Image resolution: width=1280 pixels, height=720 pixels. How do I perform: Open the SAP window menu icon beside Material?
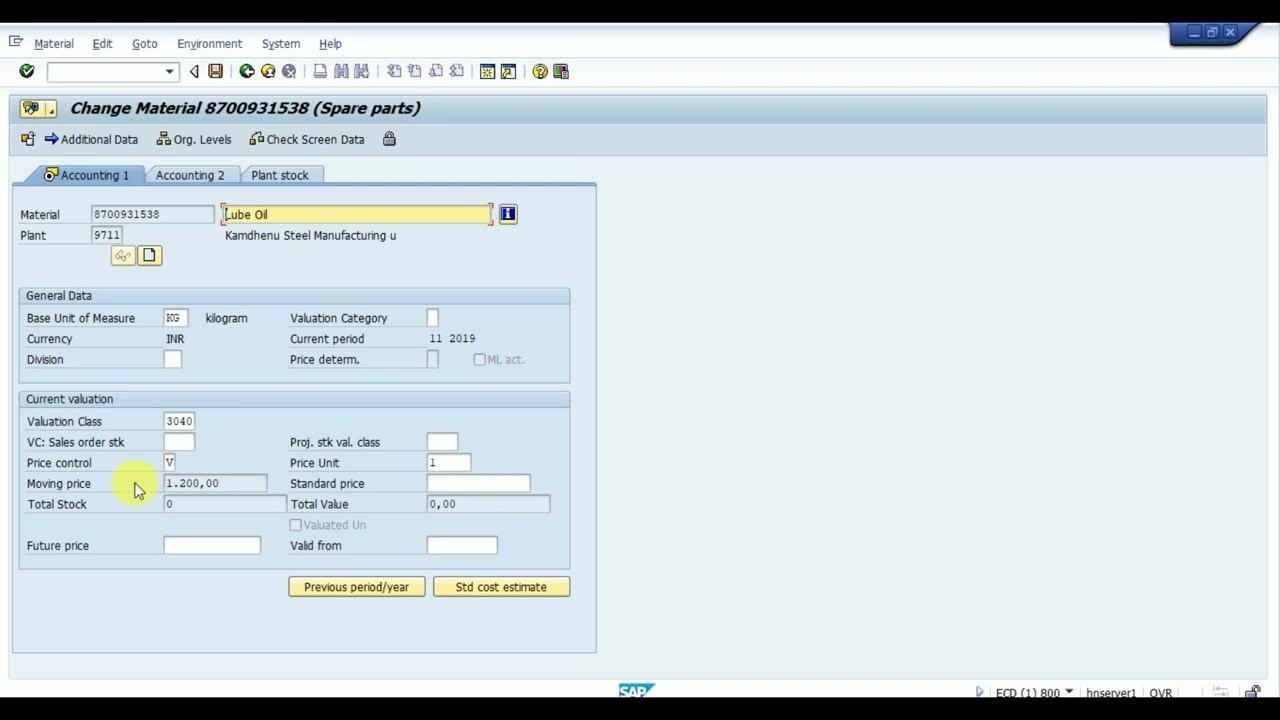click(x=16, y=42)
